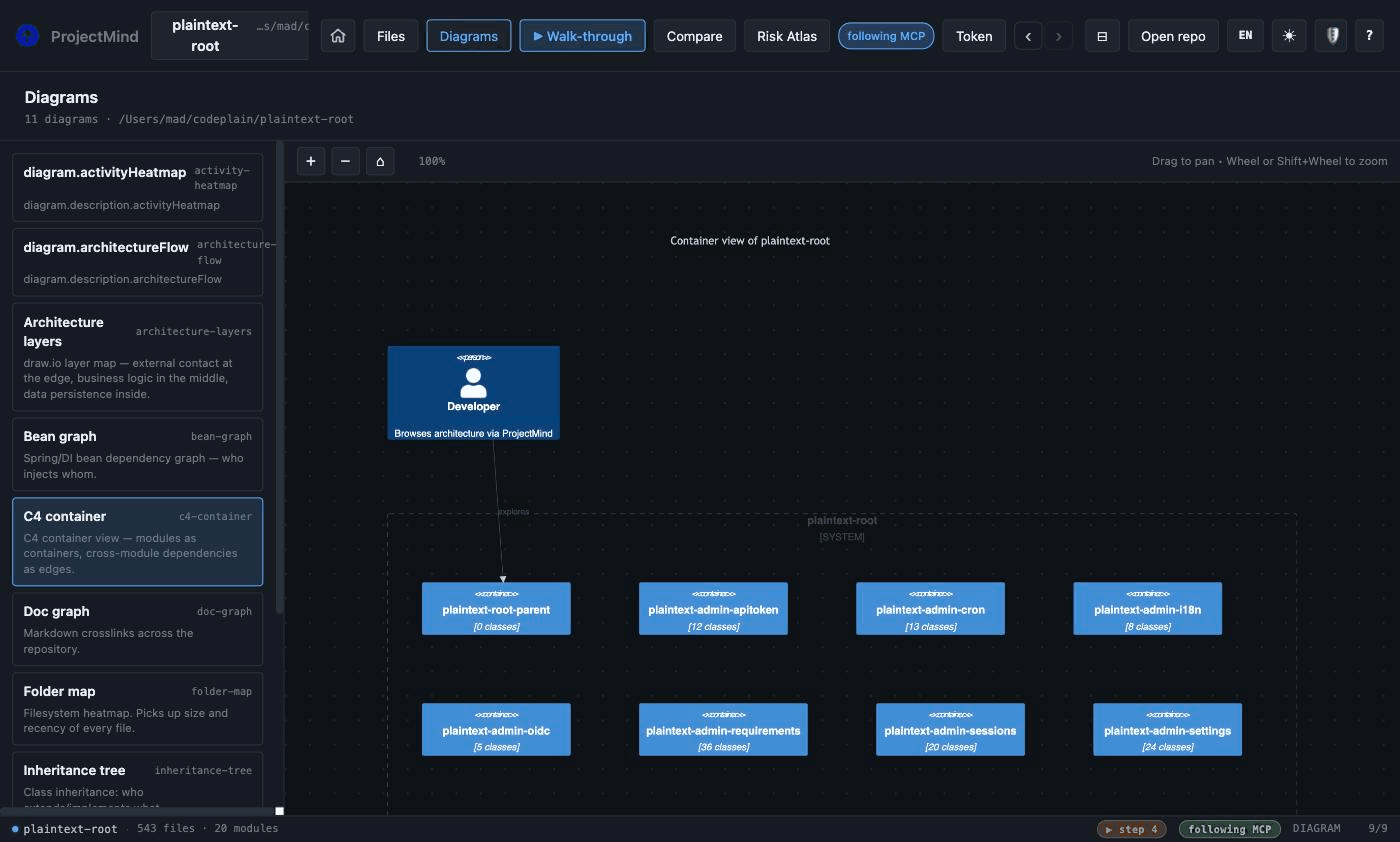Click the Token button
This screenshot has width=1400, height=842.
tap(974, 36)
